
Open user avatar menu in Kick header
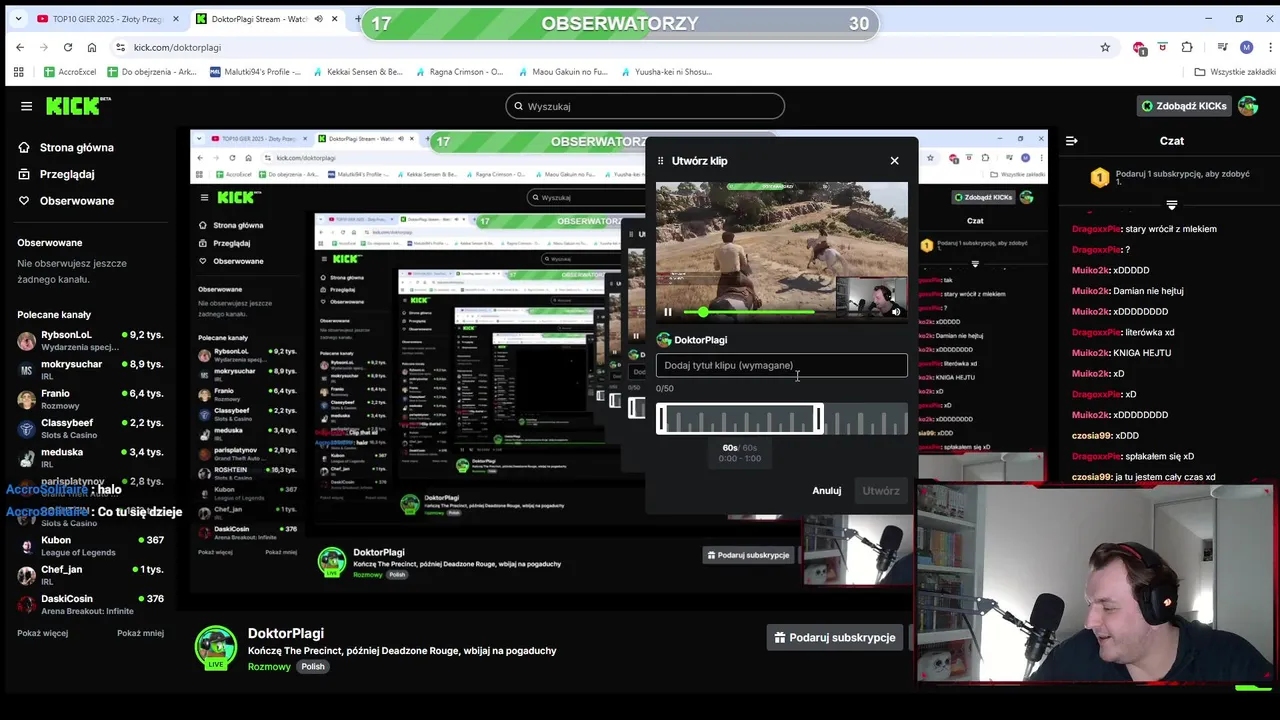click(x=1247, y=106)
